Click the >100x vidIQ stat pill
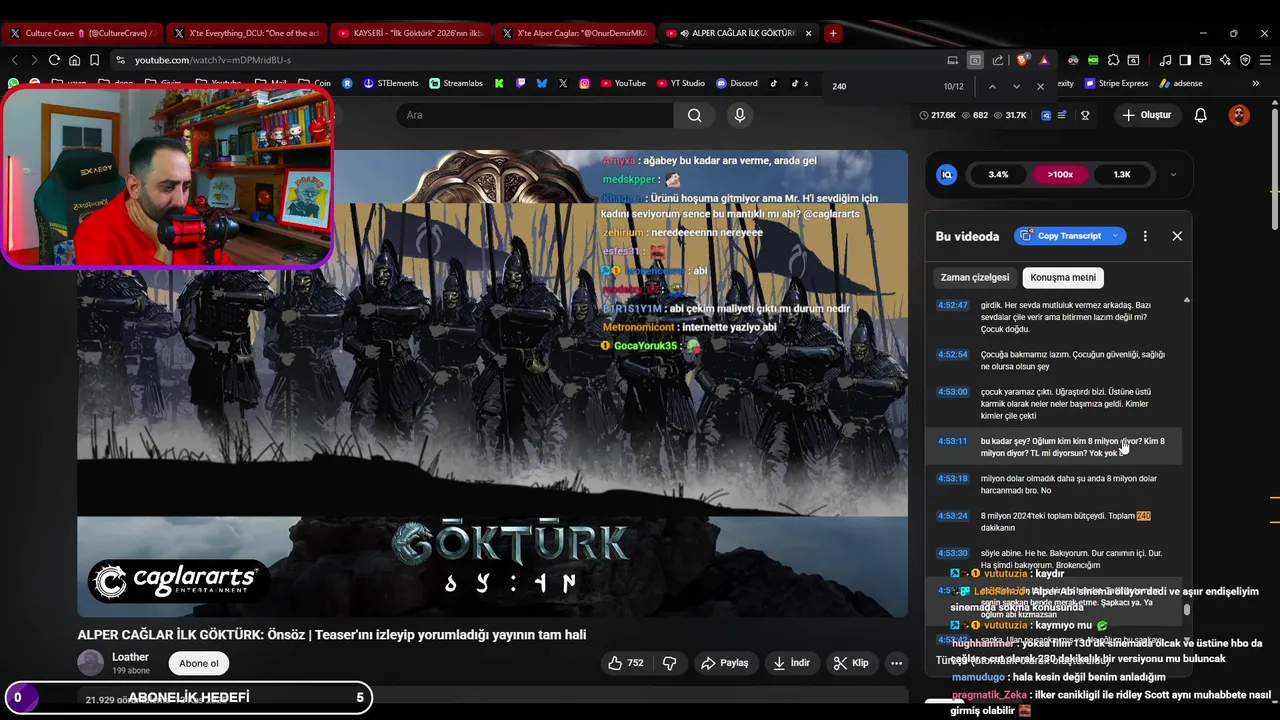The height and width of the screenshot is (720, 1280). (x=1060, y=175)
